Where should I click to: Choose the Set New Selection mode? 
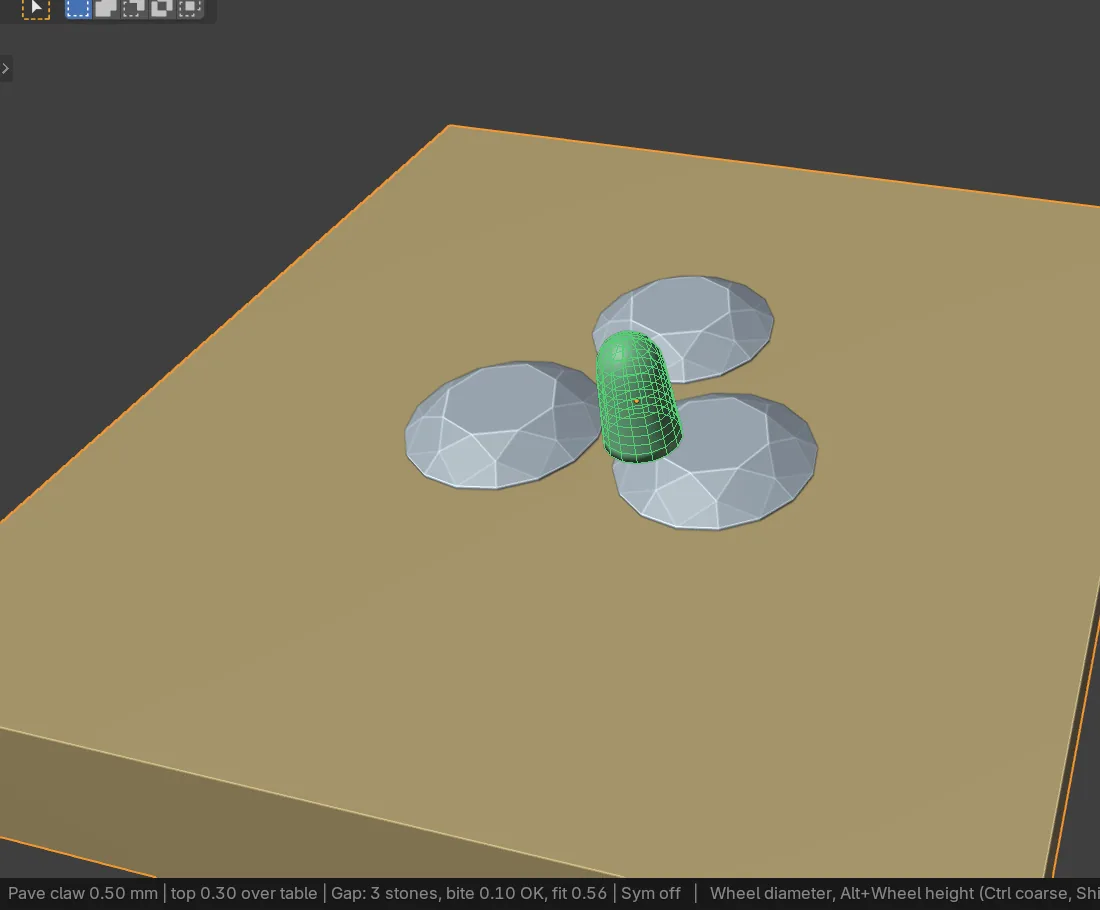(x=78, y=8)
